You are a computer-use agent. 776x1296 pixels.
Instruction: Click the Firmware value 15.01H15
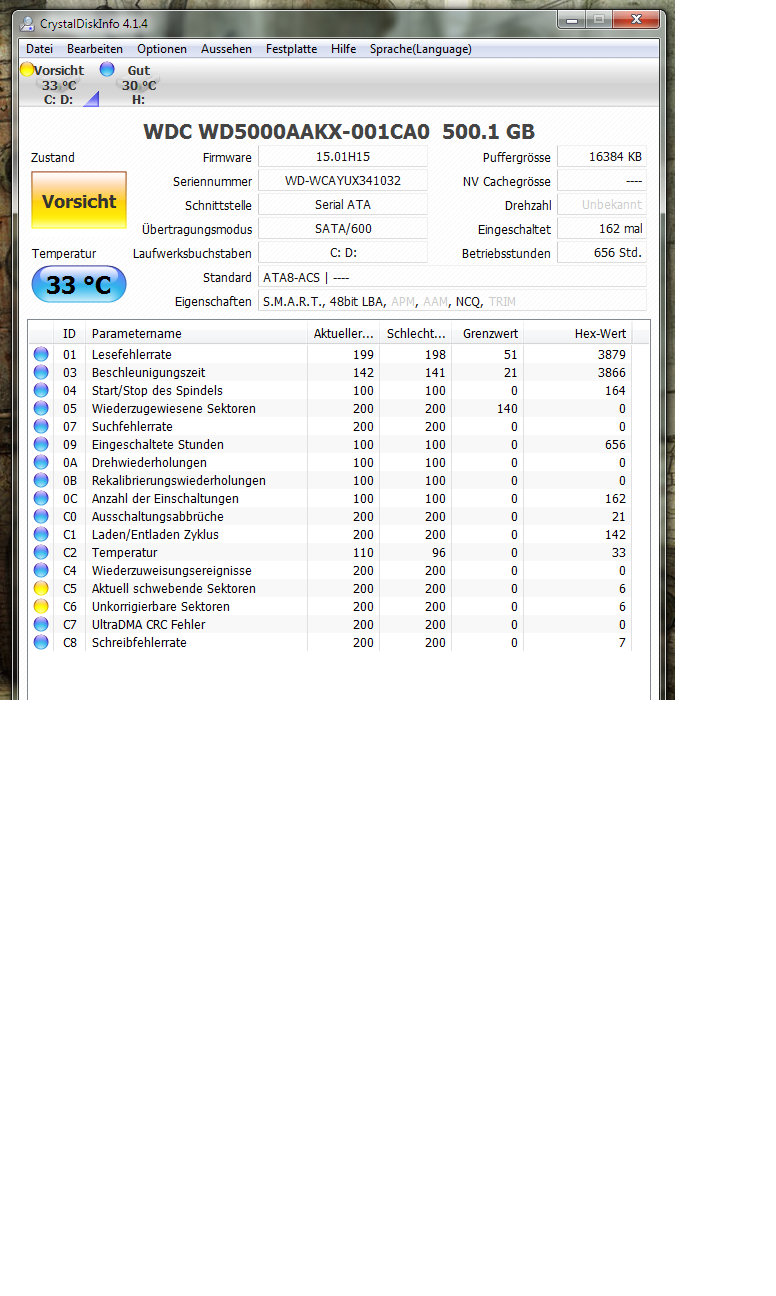(343, 157)
